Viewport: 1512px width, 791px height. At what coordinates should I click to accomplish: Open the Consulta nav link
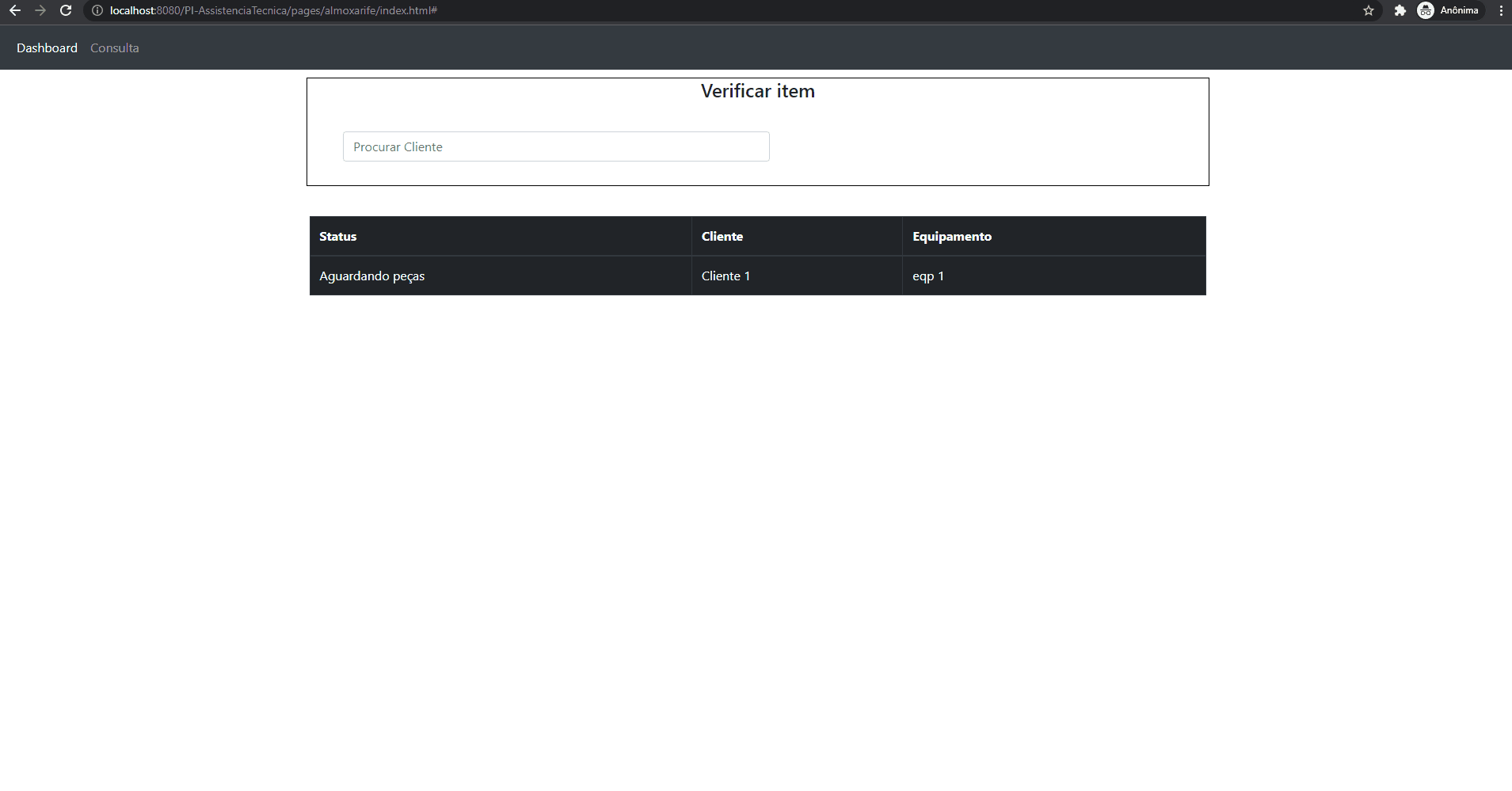coord(115,48)
